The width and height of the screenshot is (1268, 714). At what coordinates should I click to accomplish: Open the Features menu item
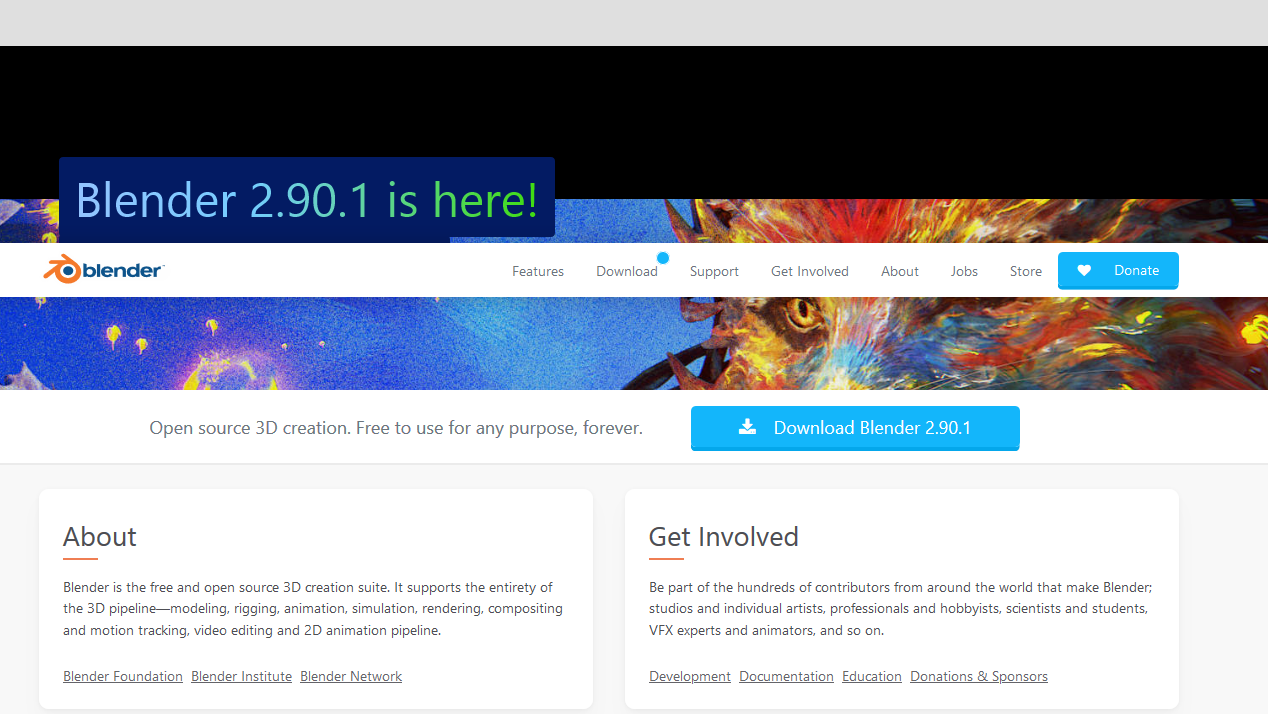[538, 271]
